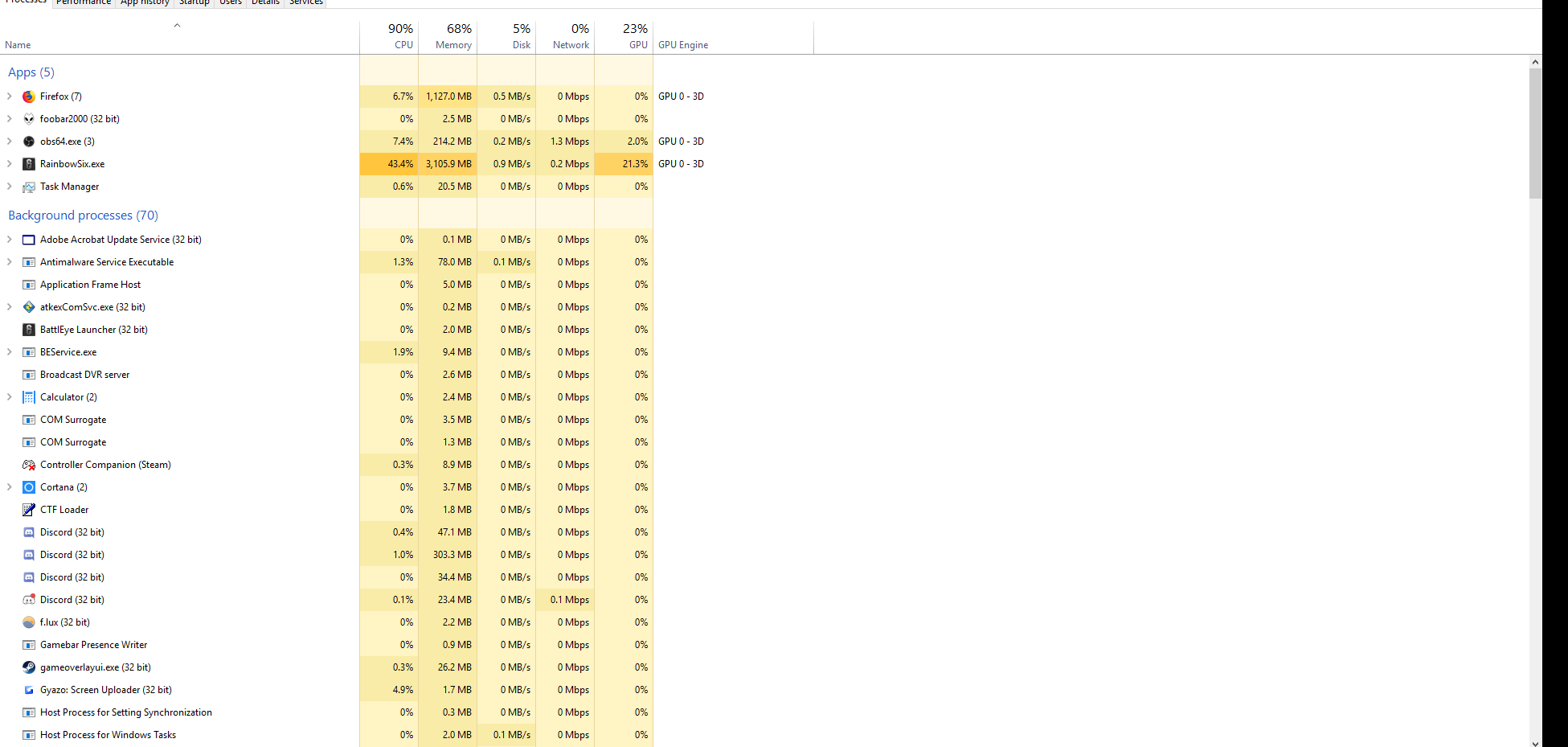This screenshot has height=747, width=1568.
Task: Click the Broadcast DVR server icon
Action: pos(29,375)
